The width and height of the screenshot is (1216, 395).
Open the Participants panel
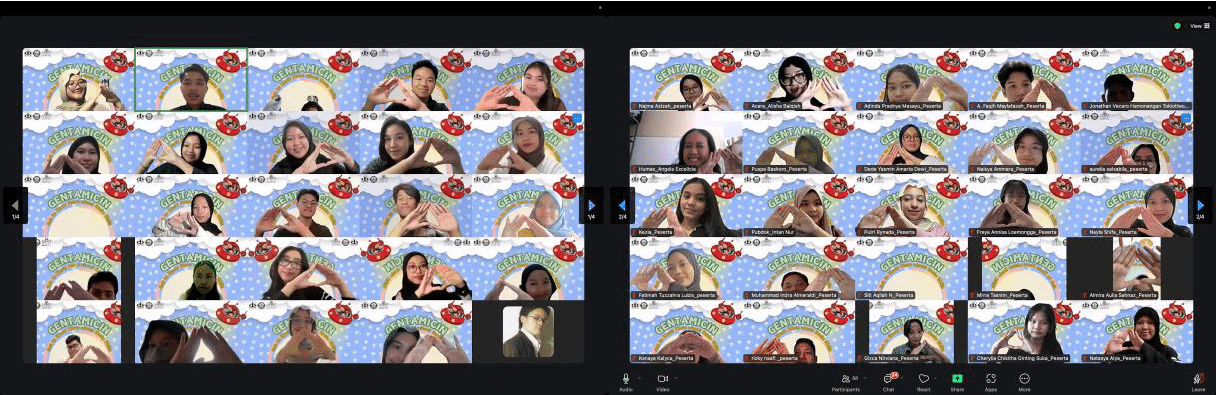[x=846, y=379]
